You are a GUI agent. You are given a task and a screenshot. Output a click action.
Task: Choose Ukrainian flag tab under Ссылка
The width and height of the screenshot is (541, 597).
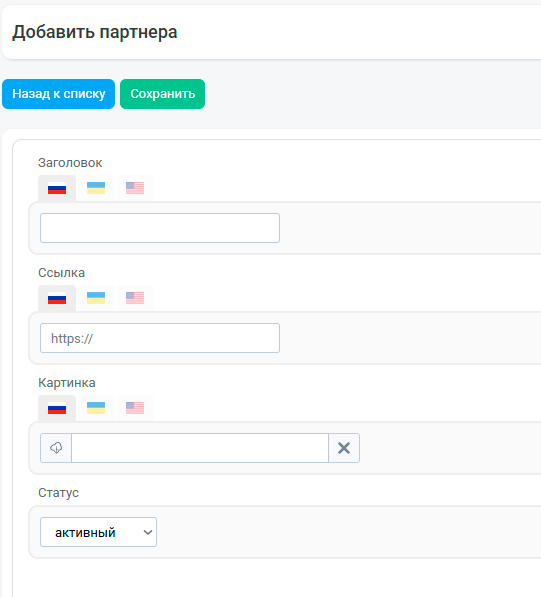click(96, 298)
